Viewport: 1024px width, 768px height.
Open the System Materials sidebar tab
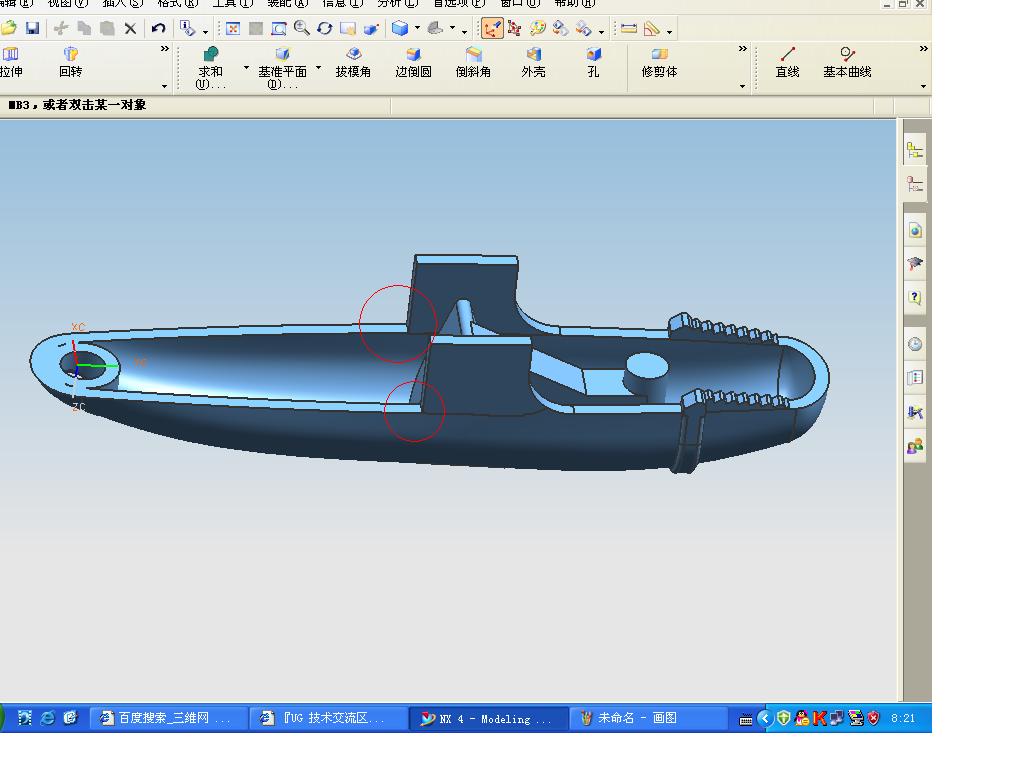click(915, 377)
